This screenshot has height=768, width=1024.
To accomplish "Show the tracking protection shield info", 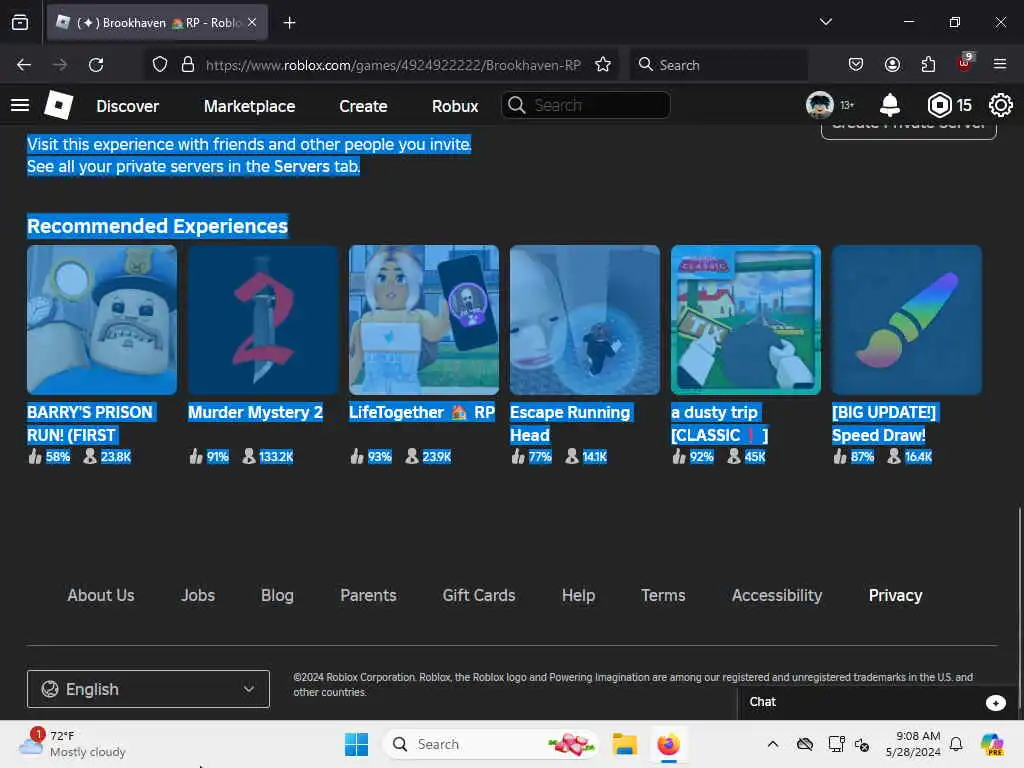I will click(160, 65).
